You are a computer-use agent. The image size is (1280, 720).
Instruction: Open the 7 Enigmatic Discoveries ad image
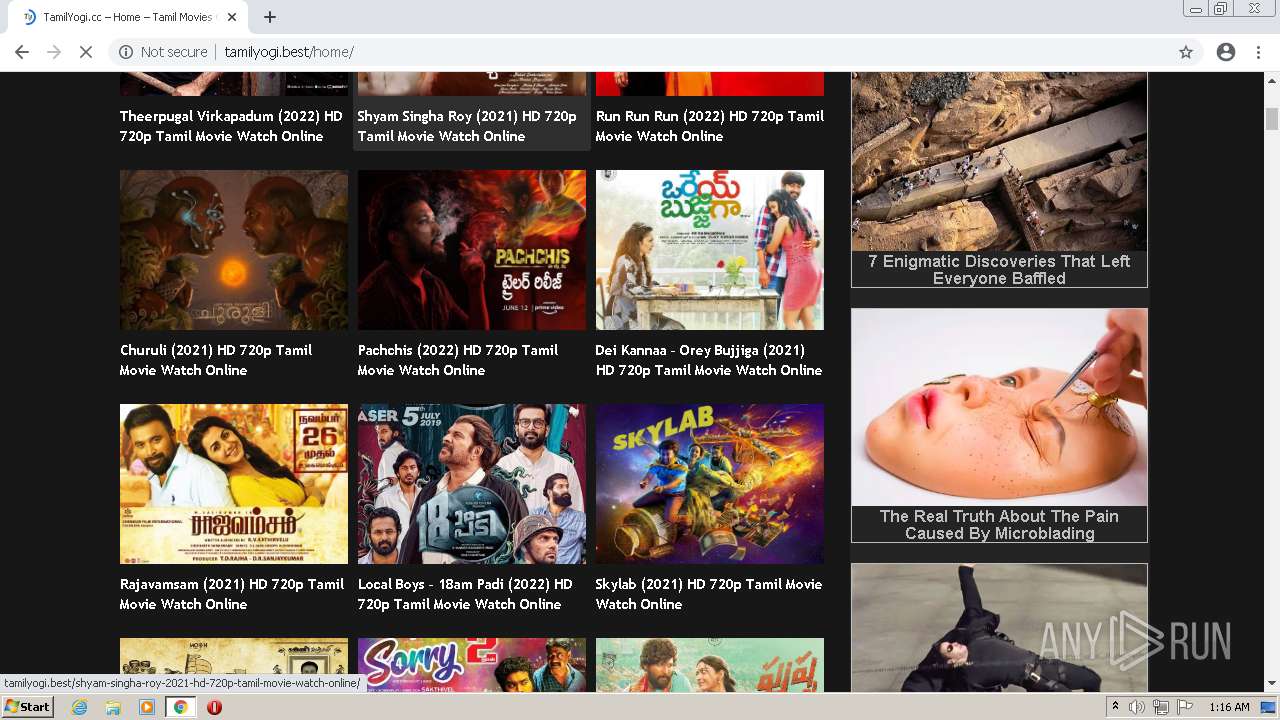tap(999, 161)
